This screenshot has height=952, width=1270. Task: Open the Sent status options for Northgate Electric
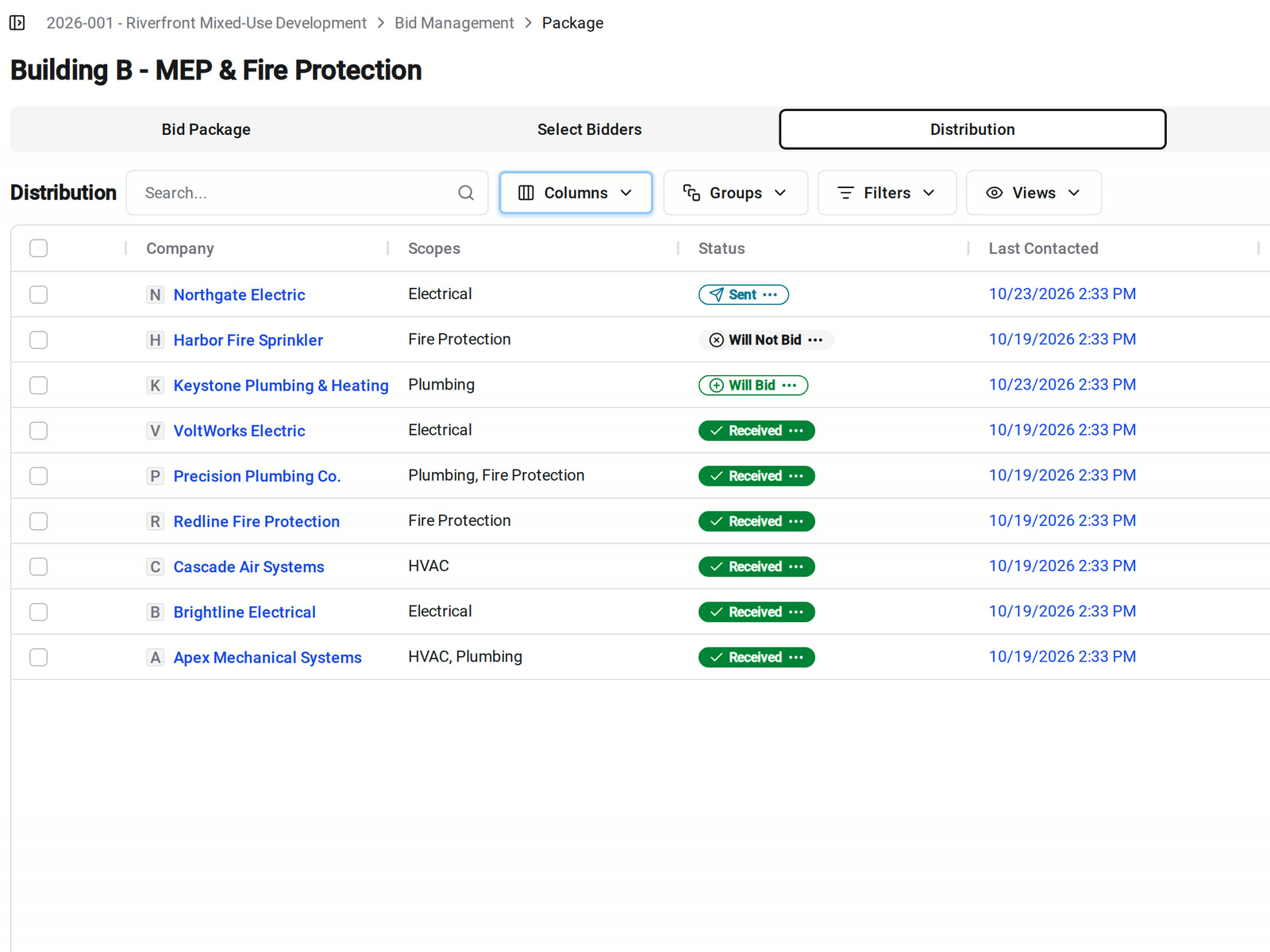pos(770,295)
